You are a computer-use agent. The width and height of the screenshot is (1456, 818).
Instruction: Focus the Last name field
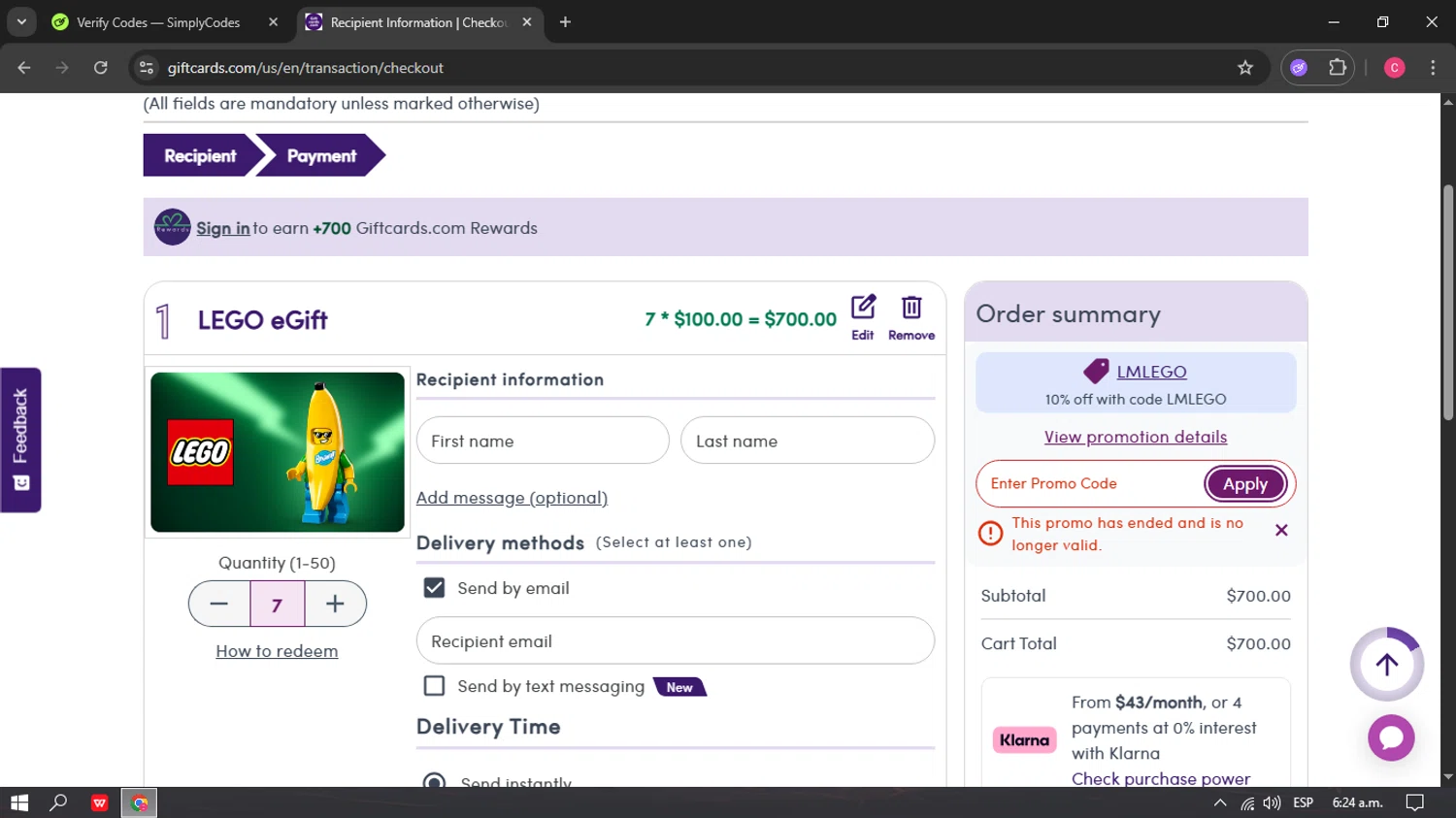tap(808, 441)
